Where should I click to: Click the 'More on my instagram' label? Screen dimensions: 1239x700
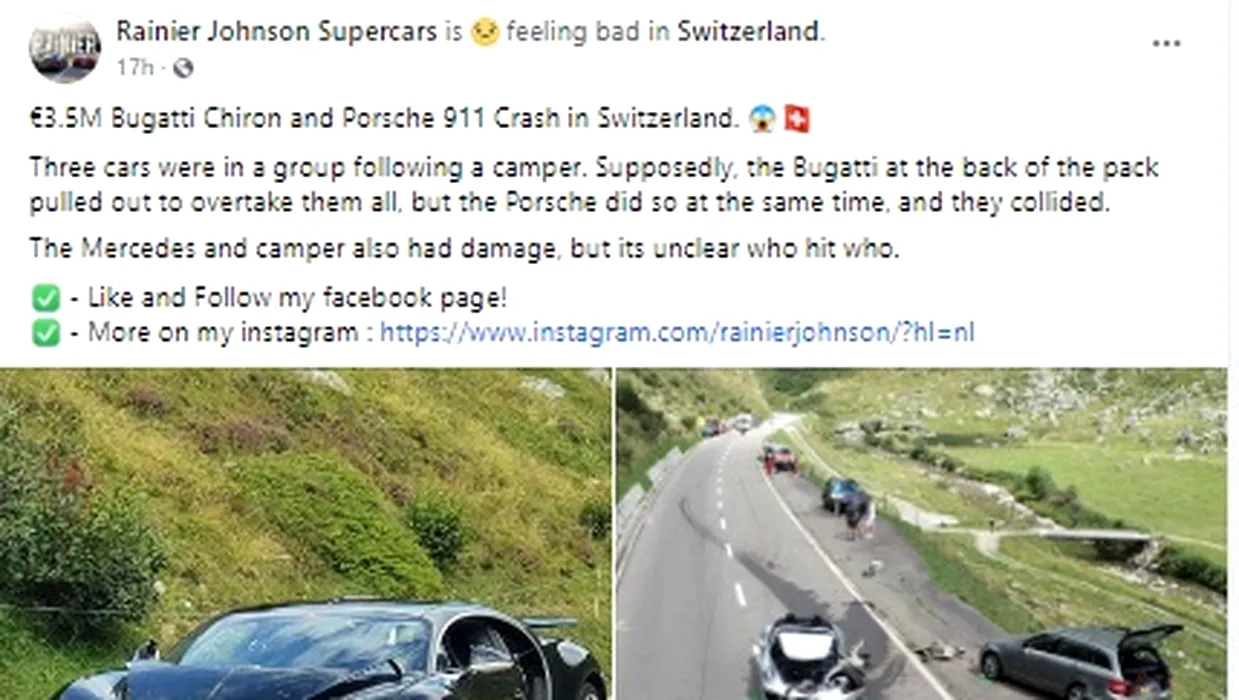tap(223, 332)
